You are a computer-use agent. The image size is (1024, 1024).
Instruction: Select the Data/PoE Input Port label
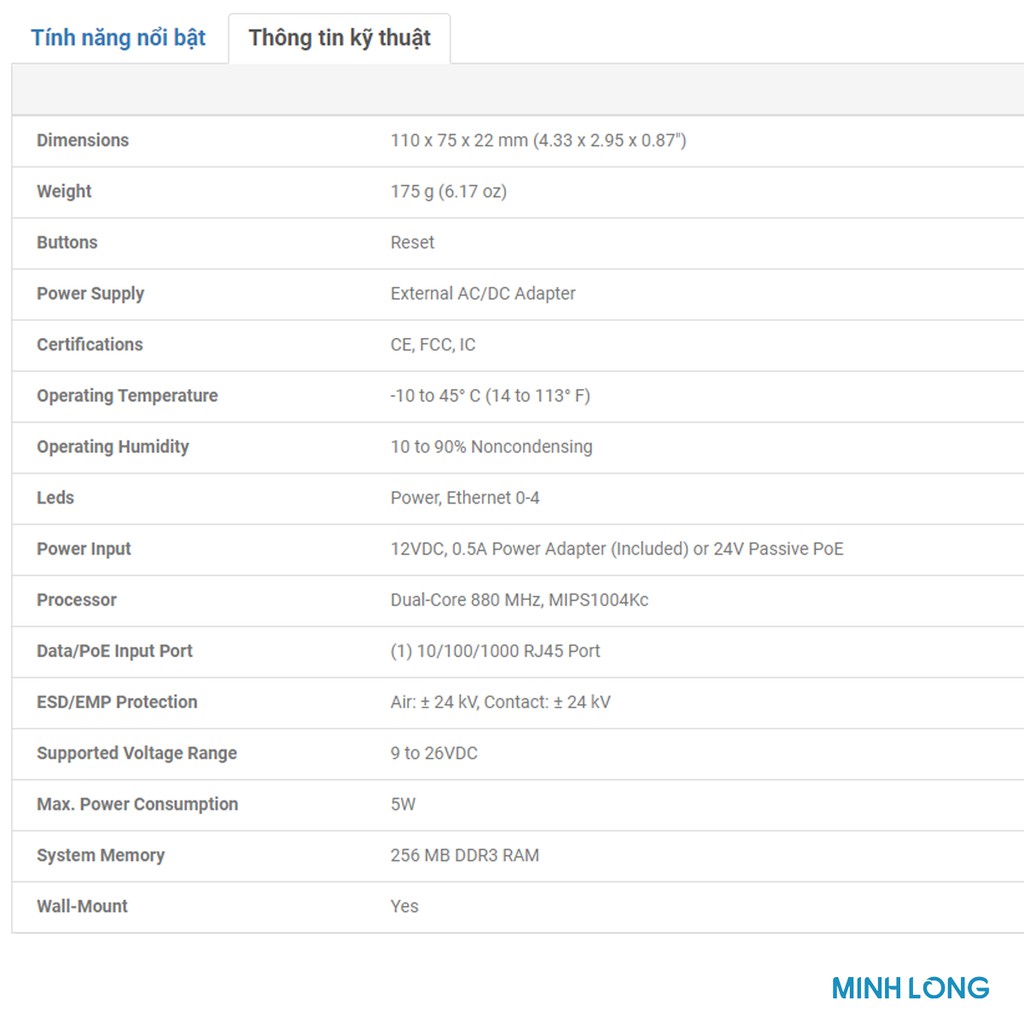pyautogui.click(x=115, y=650)
